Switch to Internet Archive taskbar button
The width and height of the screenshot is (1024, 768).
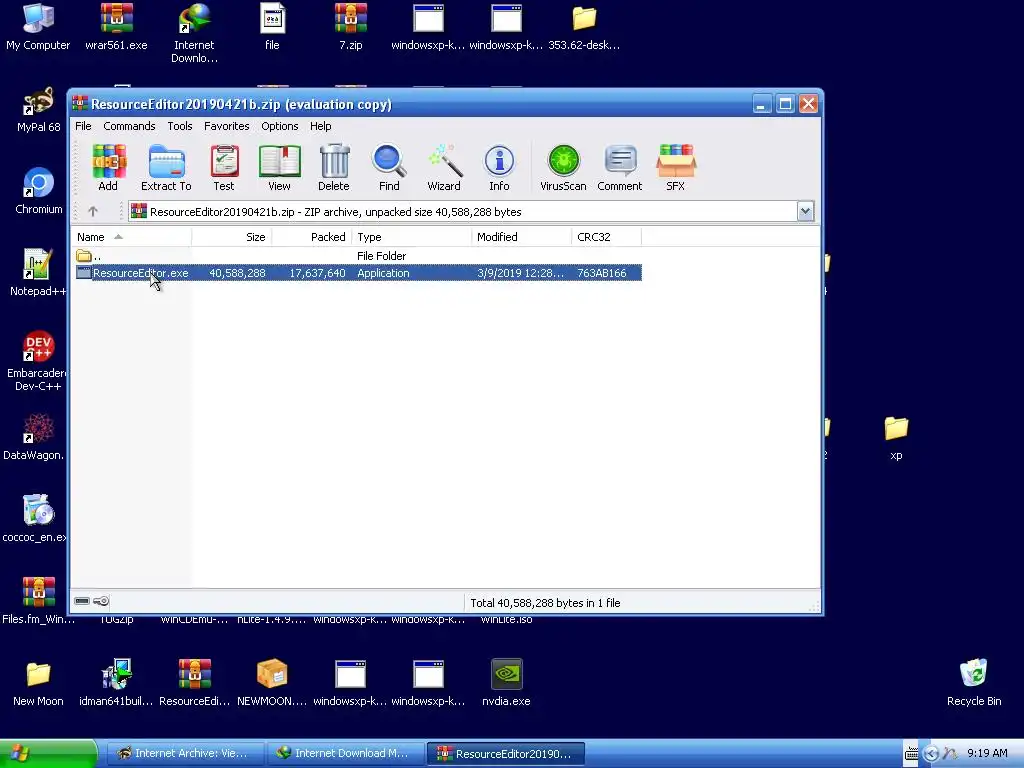pos(185,754)
